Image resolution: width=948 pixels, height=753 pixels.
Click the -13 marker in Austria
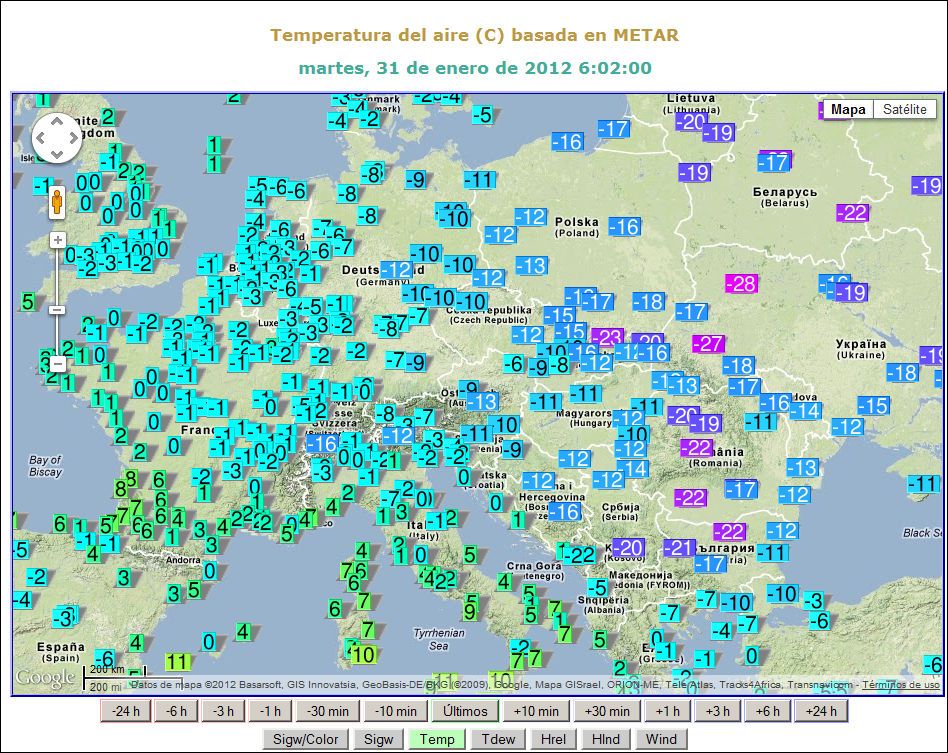tap(482, 401)
